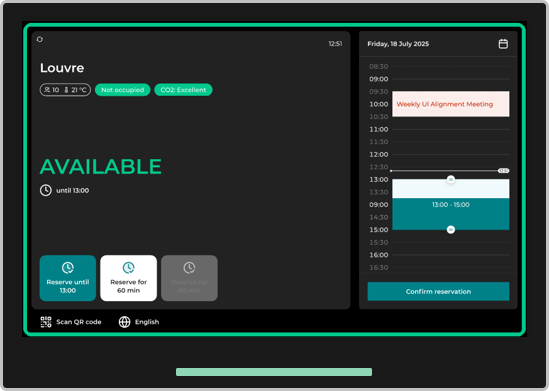This screenshot has width=549, height=391.
Task: Click the 16:00 time slot label
Action: tap(378, 255)
